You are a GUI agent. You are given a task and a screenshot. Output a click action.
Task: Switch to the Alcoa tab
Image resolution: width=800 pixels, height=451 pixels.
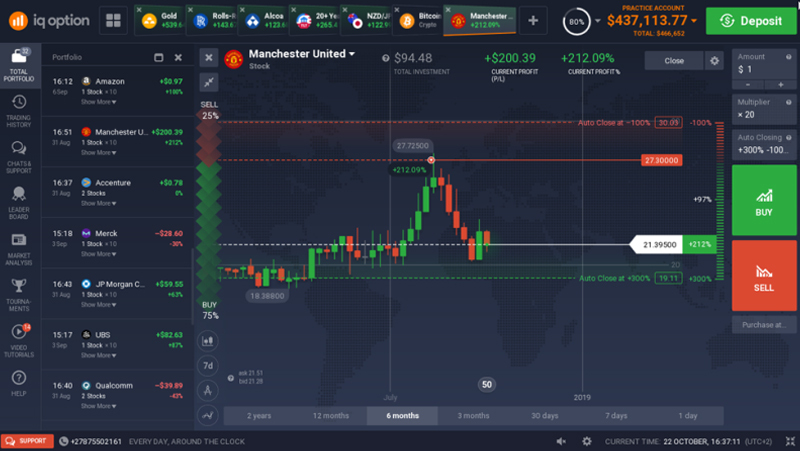[265, 20]
